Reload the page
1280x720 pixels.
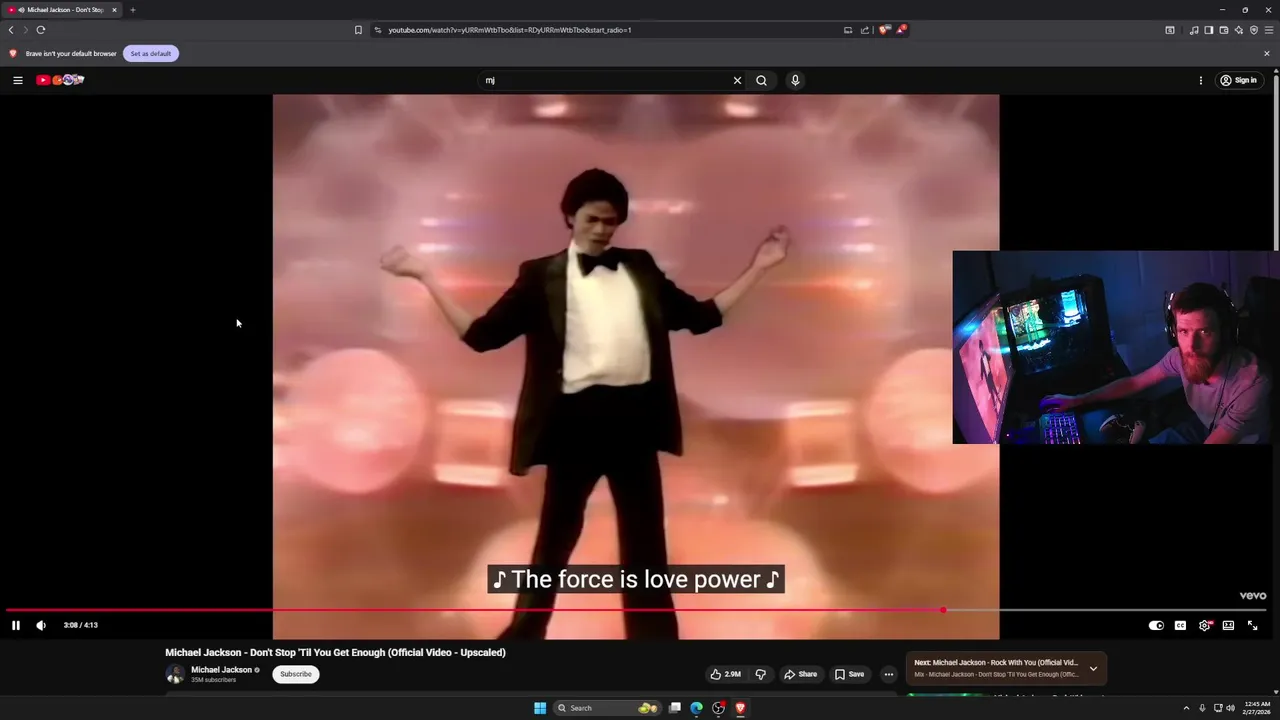click(x=41, y=30)
